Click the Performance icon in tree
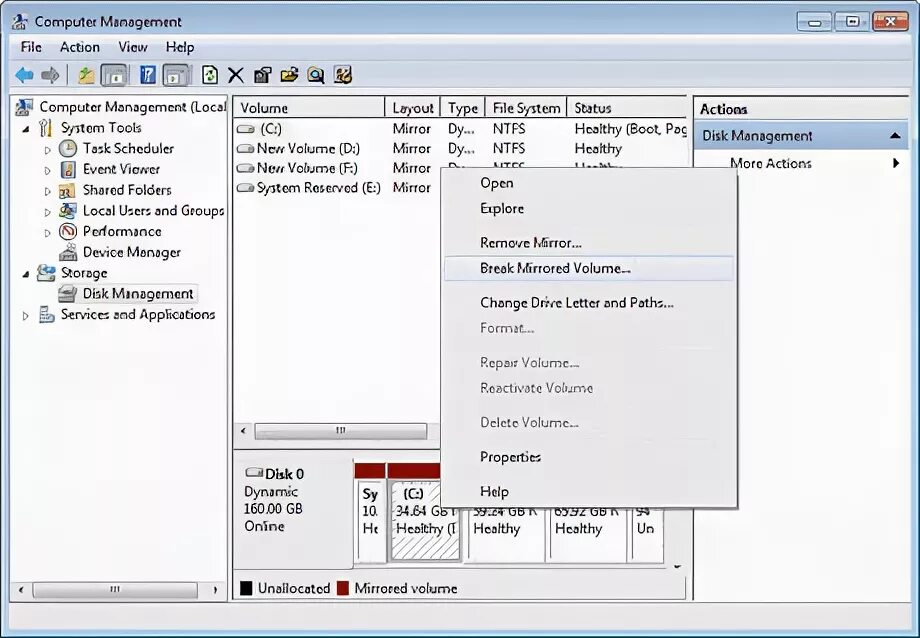 click(68, 231)
